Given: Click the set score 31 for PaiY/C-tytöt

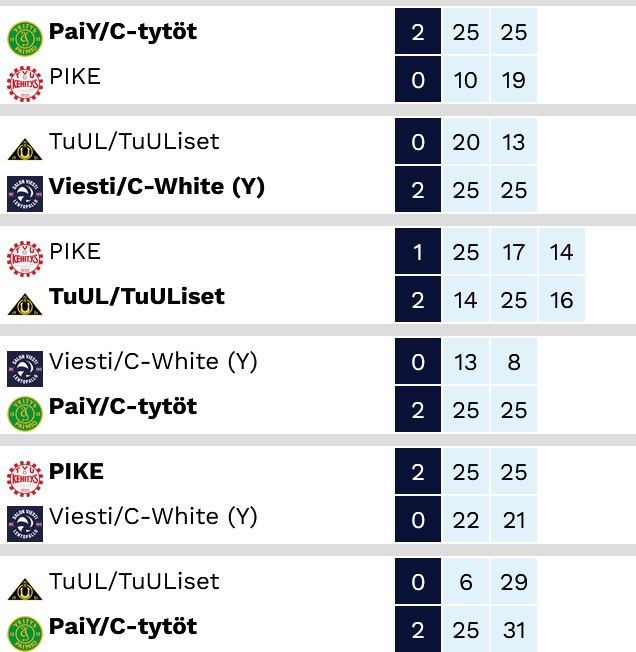Looking at the screenshot, I should coord(514,629).
